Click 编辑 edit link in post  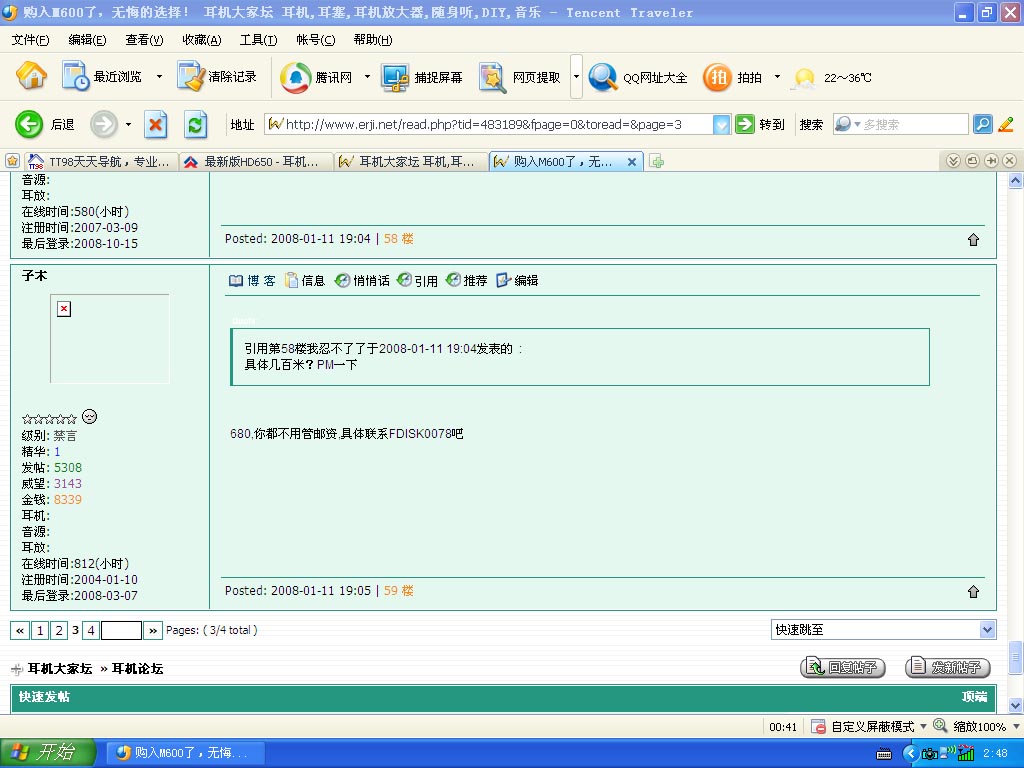517,281
